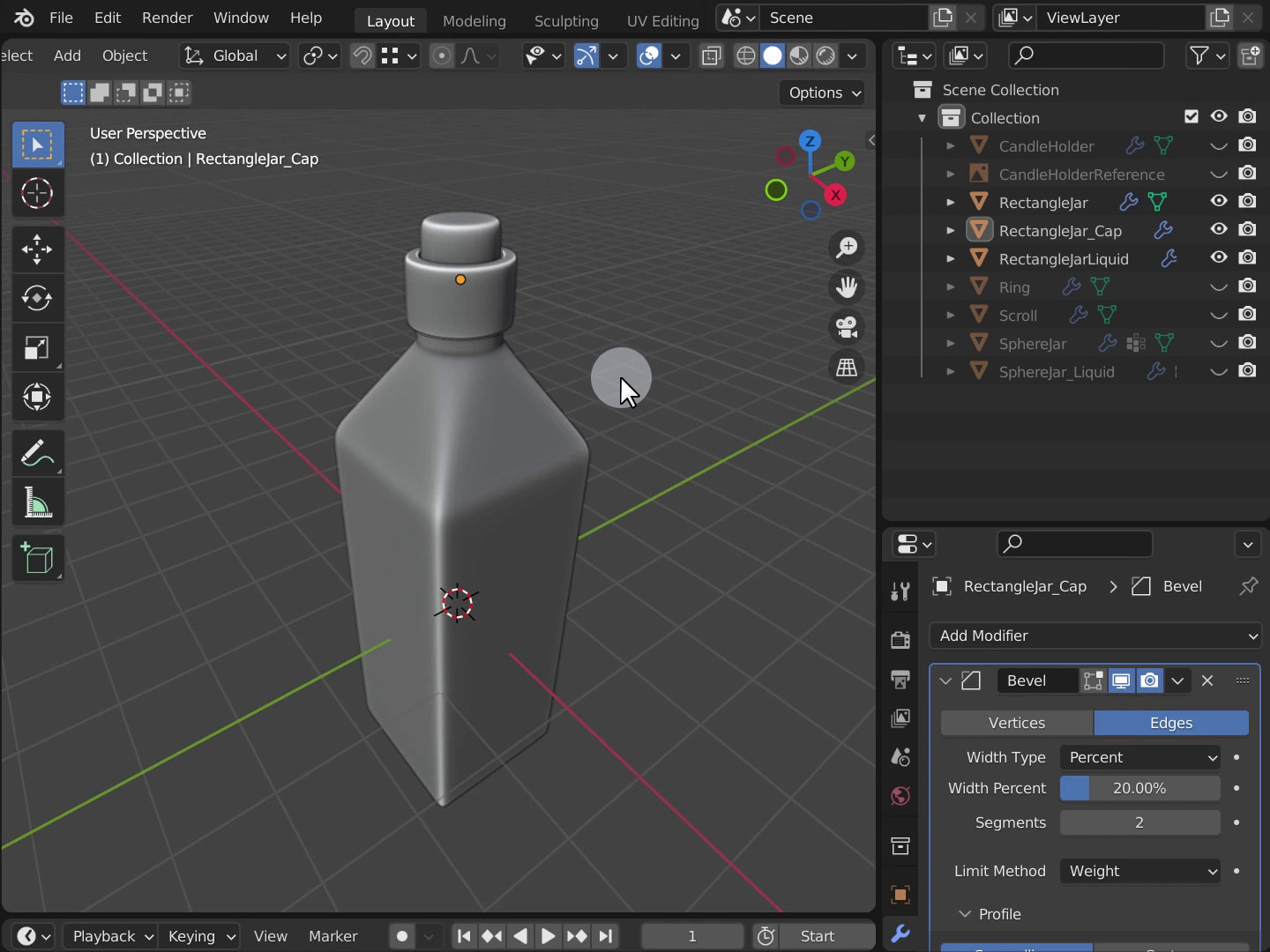This screenshot has width=1270, height=952.
Task: Open the Width Type dropdown
Action: coord(1140,757)
